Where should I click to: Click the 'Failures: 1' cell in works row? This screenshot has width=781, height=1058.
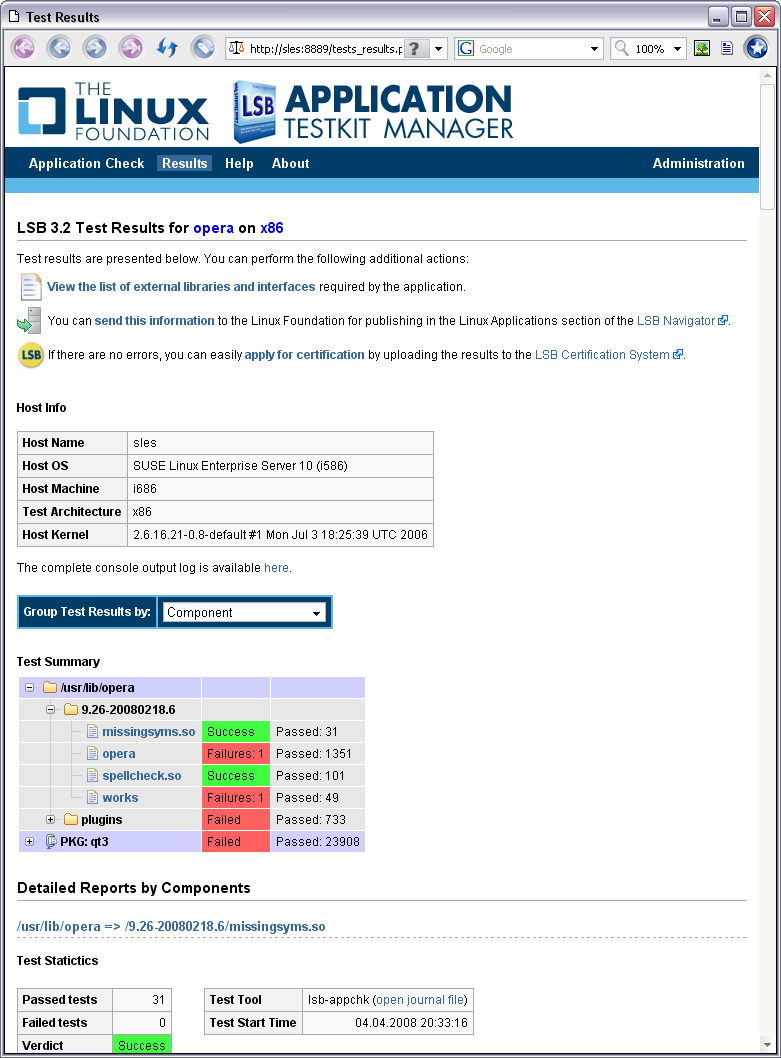point(236,798)
